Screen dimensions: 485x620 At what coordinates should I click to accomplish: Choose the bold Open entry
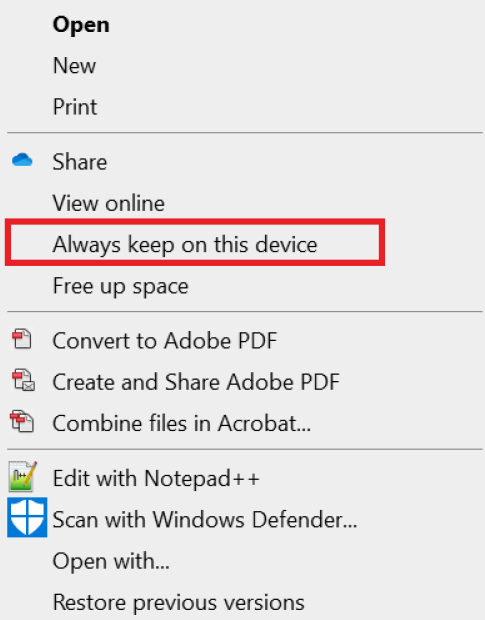coord(81,25)
